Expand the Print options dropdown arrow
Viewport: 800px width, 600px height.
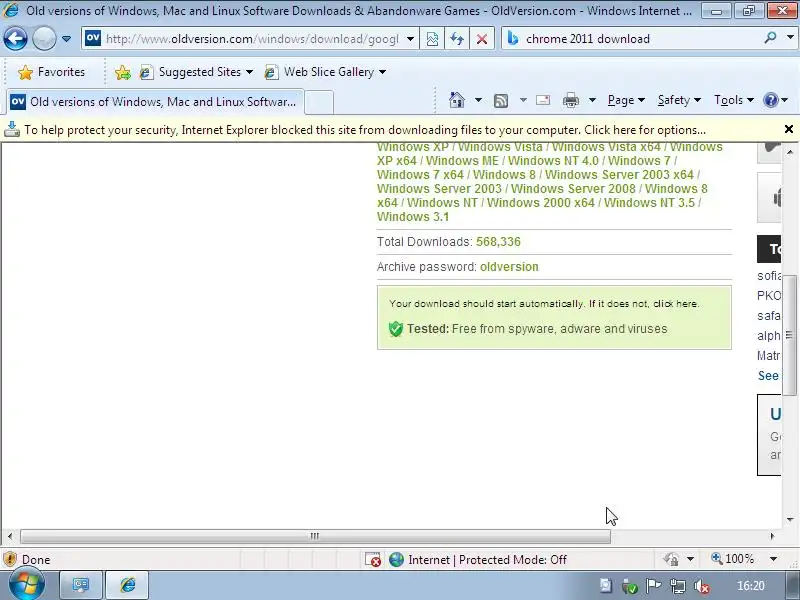[x=592, y=100]
